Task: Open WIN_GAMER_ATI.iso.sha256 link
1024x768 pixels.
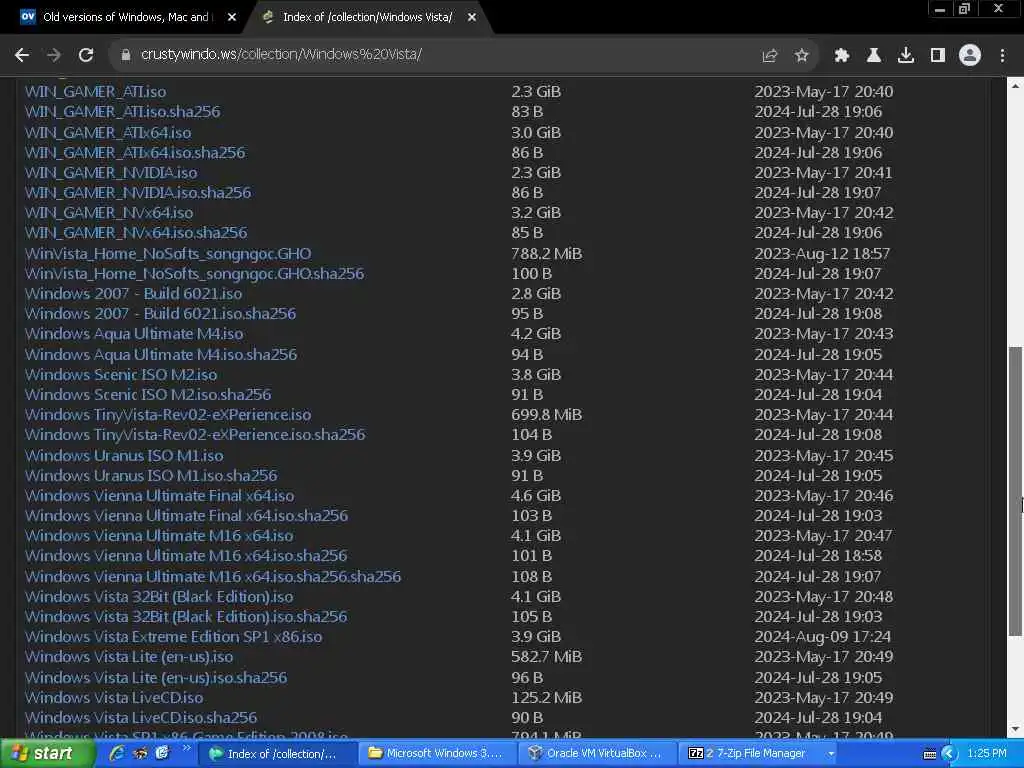Action: [123, 112]
